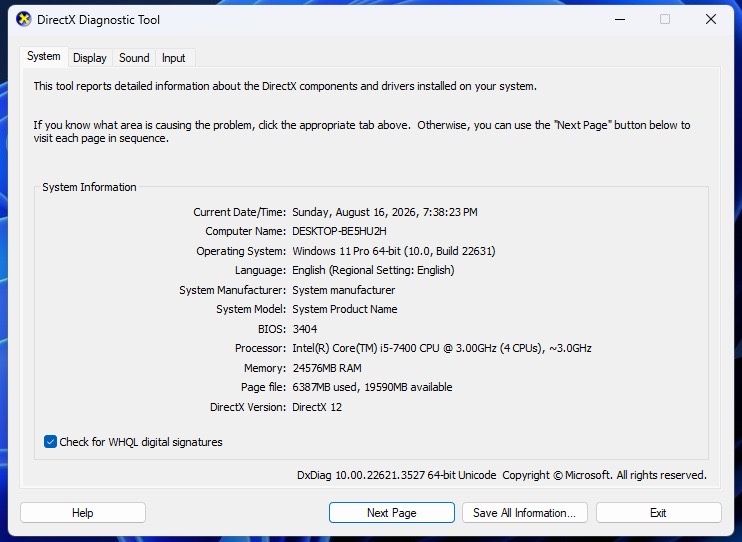Switch to the Input tab

[x=174, y=58]
